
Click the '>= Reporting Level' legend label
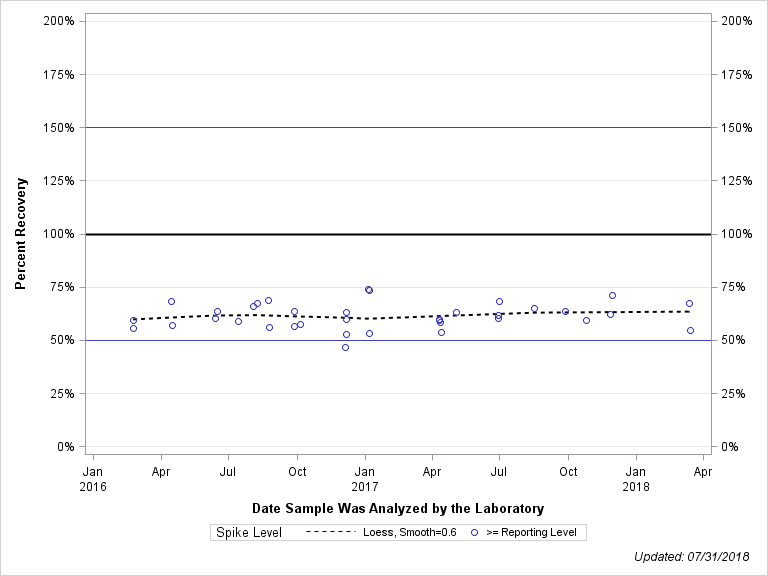(531, 532)
